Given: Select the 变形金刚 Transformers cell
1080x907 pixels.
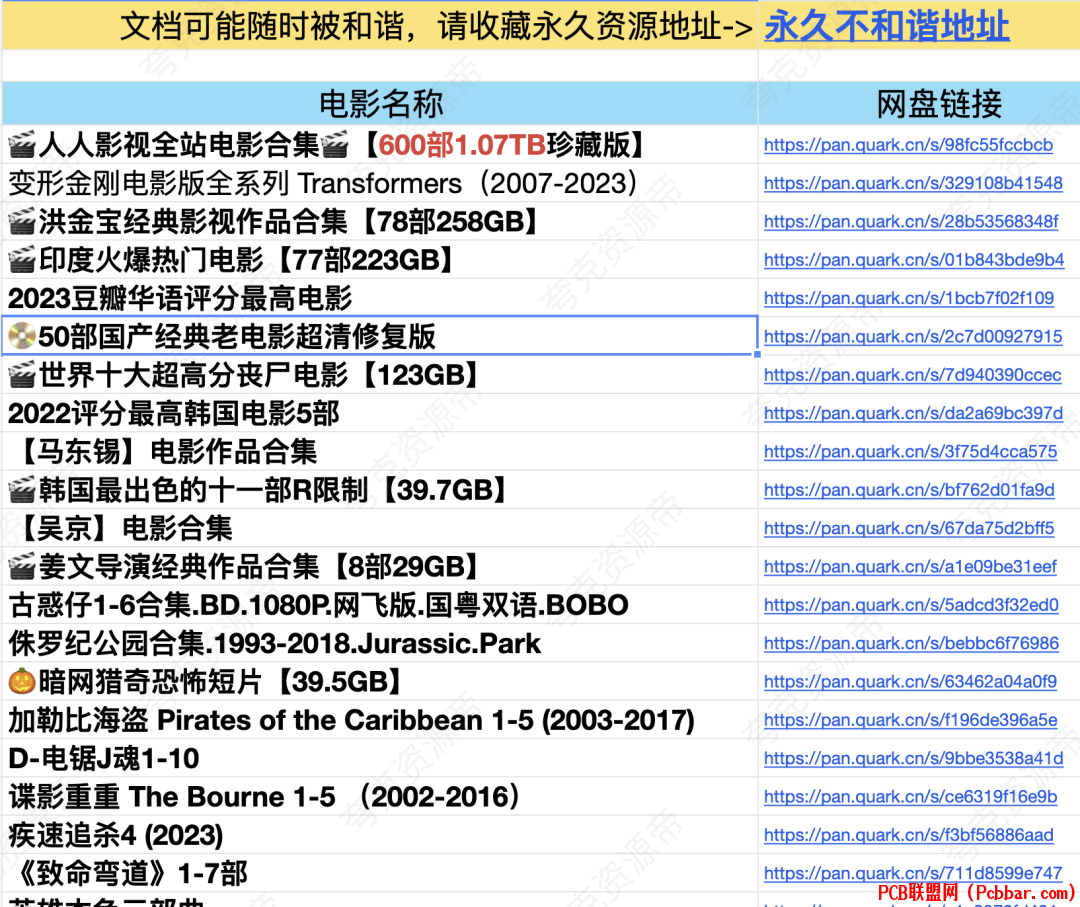Looking at the screenshot, I should pyautogui.click(x=380, y=183).
